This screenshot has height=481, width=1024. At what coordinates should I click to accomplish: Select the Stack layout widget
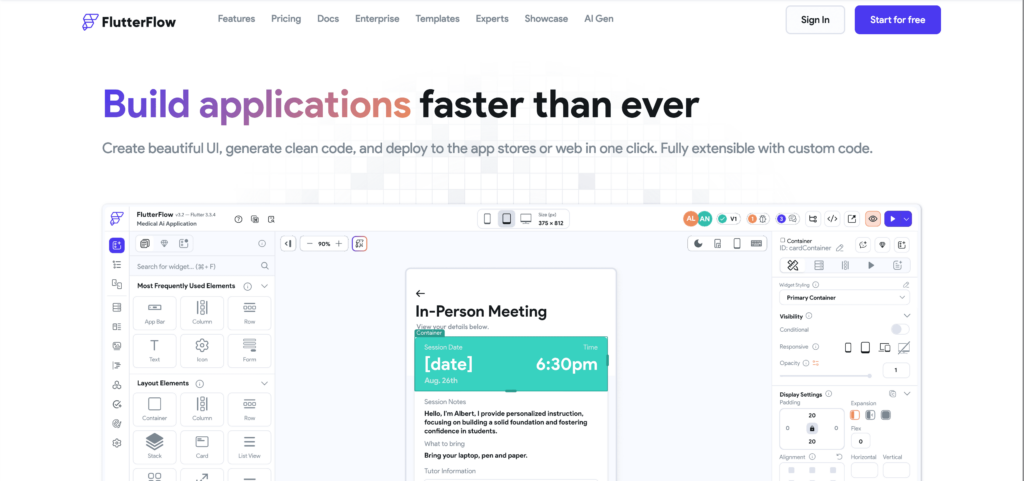[x=155, y=448]
